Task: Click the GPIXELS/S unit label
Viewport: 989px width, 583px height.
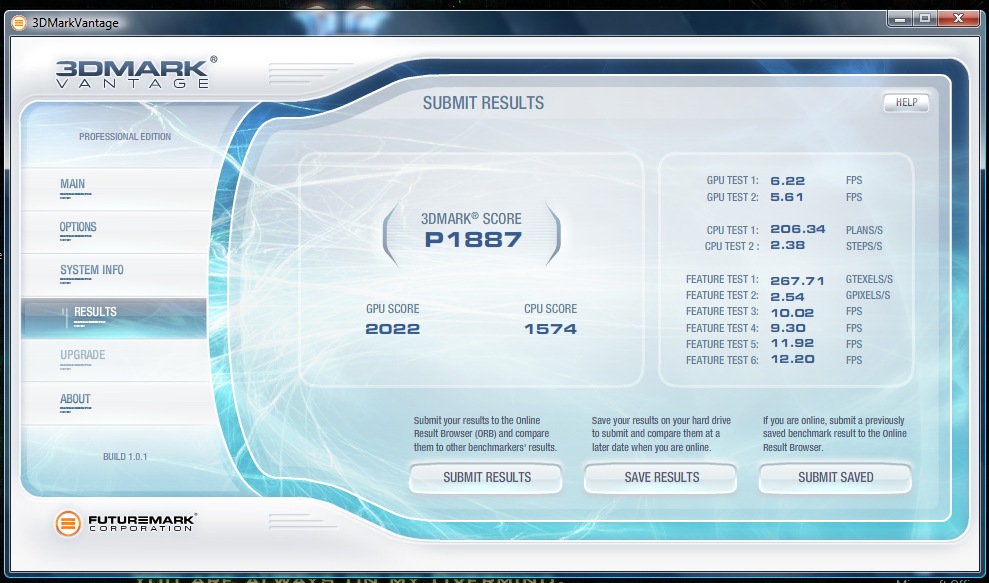Action: tap(868, 295)
